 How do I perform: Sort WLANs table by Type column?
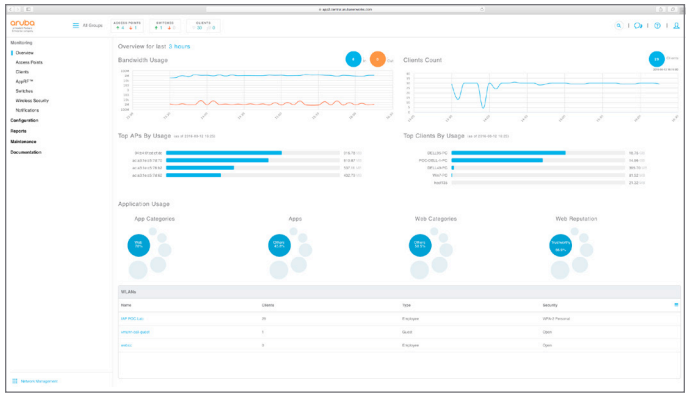[406, 305]
